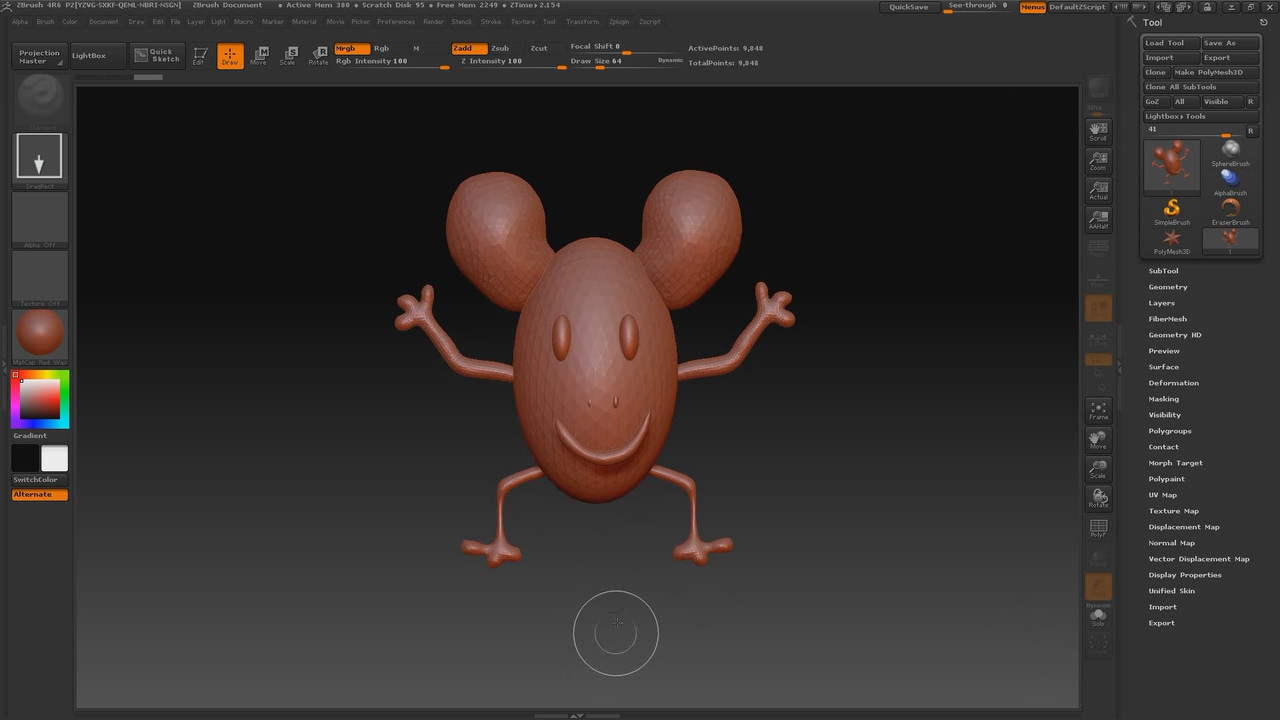This screenshot has width=1280, height=720.
Task: Toggle the Zadd button
Action: (469, 48)
